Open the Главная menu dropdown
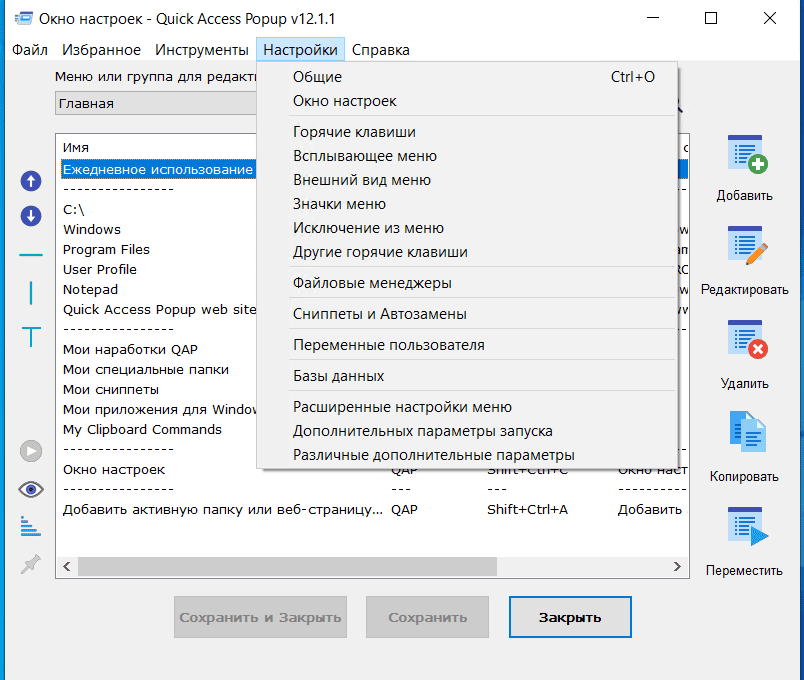Screen dimensions: 804x680 [155, 103]
